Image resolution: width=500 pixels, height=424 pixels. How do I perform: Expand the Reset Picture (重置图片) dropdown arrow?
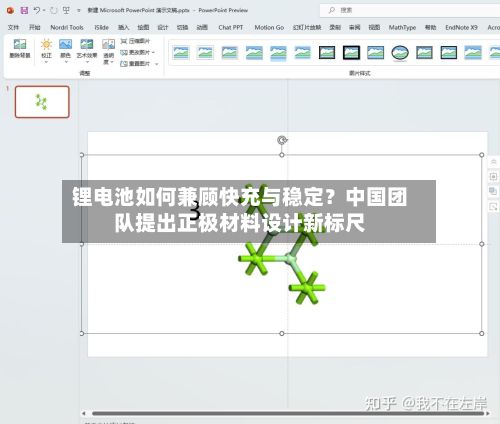[x=157, y=64]
